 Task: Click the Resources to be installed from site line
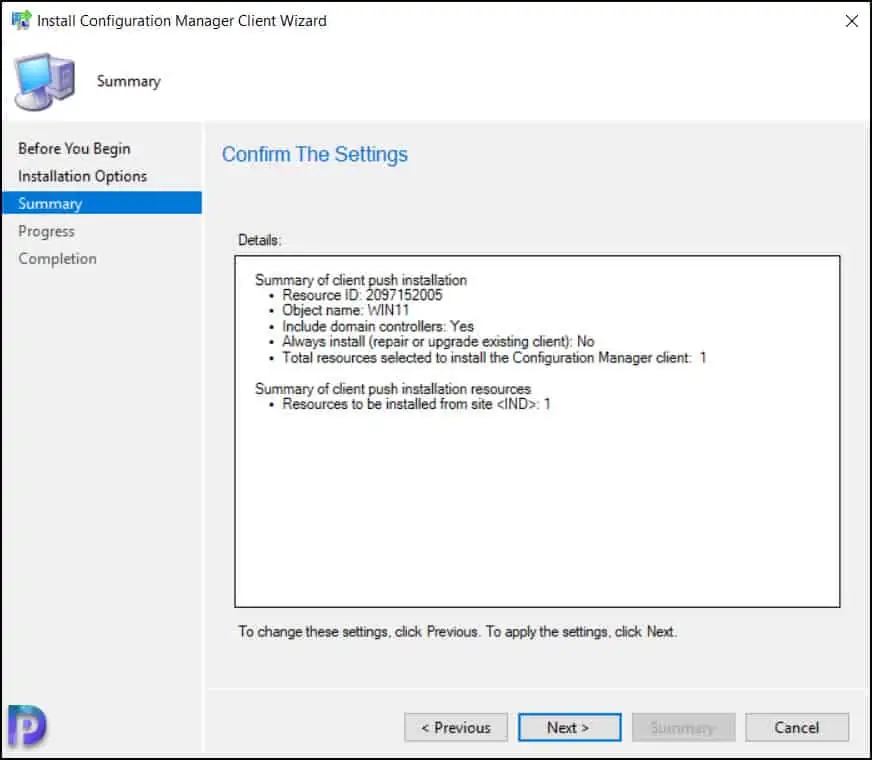[x=416, y=404]
